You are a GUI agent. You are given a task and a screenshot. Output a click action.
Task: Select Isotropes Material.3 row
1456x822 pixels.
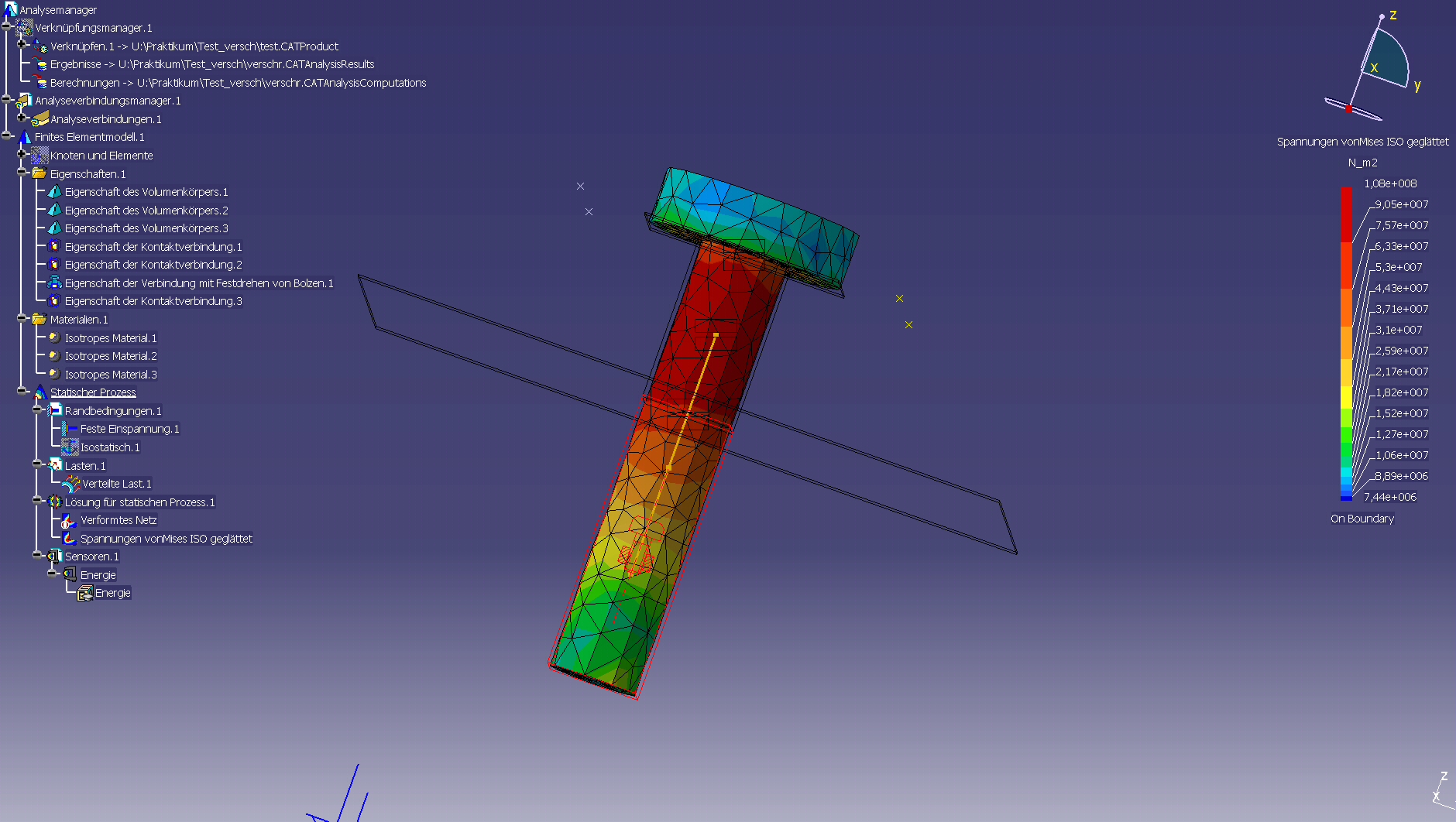[103, 375]
